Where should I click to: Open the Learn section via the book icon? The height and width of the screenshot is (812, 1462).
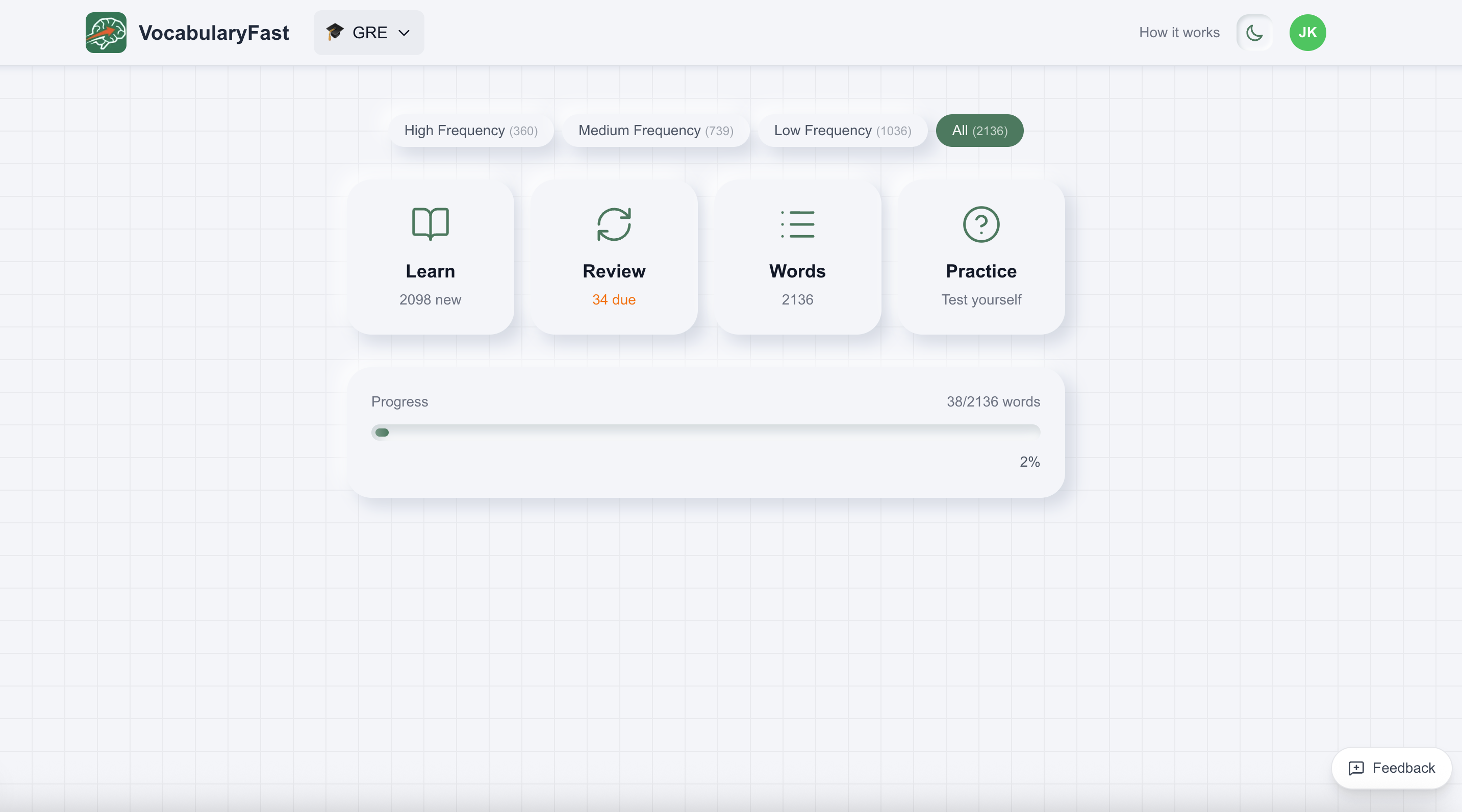[x=430, y=224]
